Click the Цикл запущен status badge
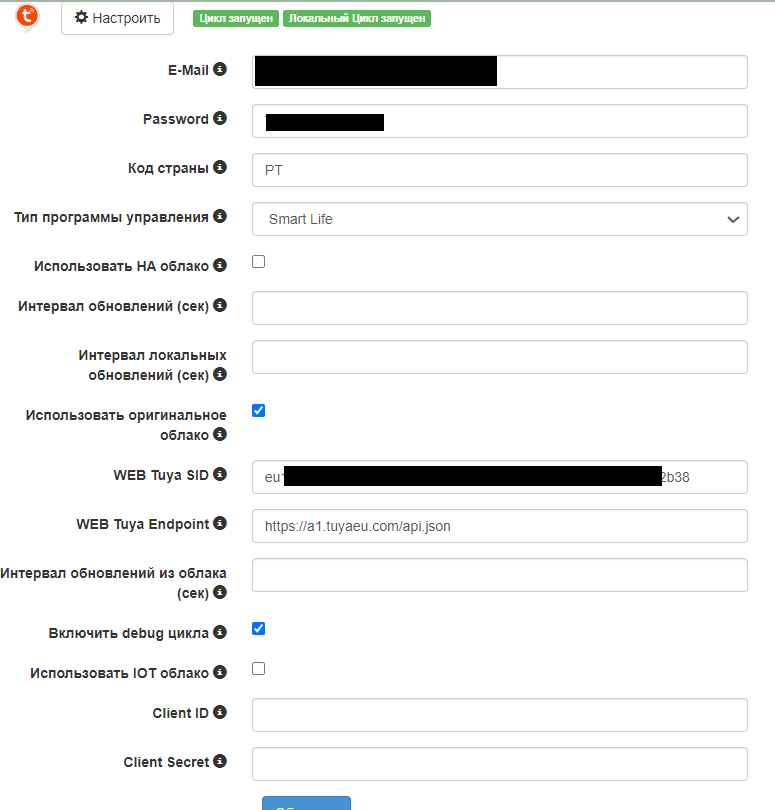Screen dimensions: 775x810 235,18
